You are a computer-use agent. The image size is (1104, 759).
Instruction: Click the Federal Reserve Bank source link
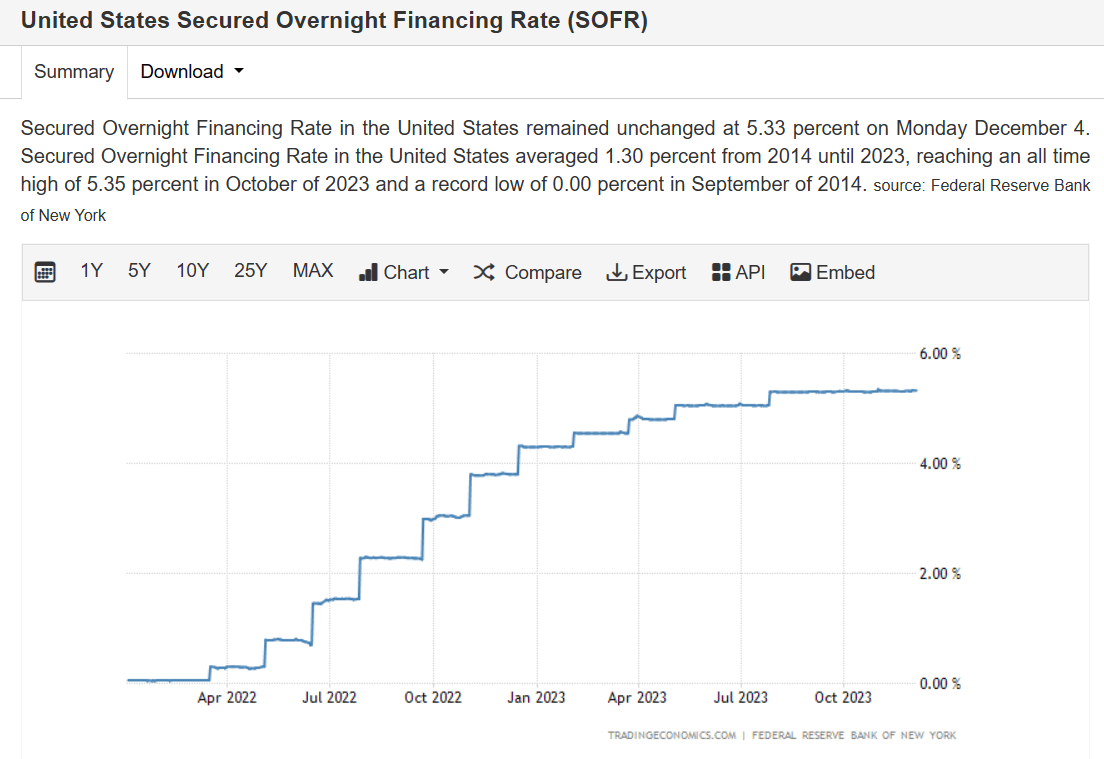pos(1012,185)
